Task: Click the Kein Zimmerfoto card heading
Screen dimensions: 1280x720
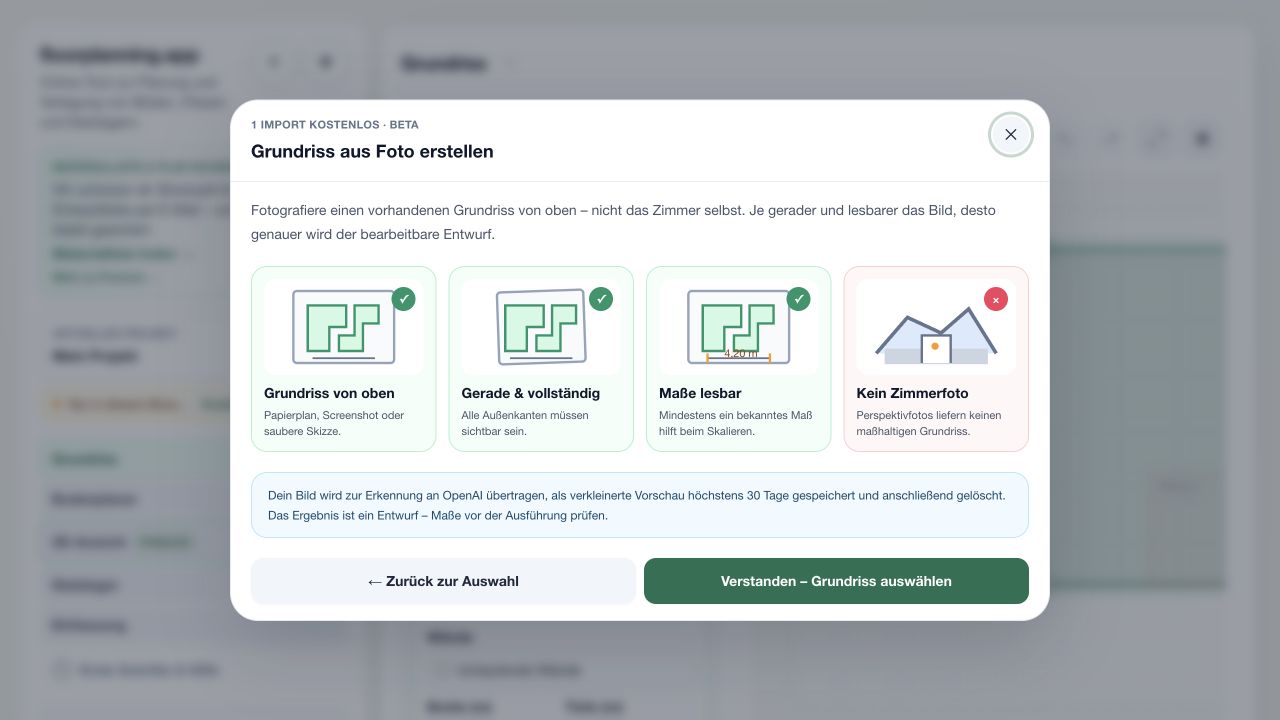Action: click(913, 393)
